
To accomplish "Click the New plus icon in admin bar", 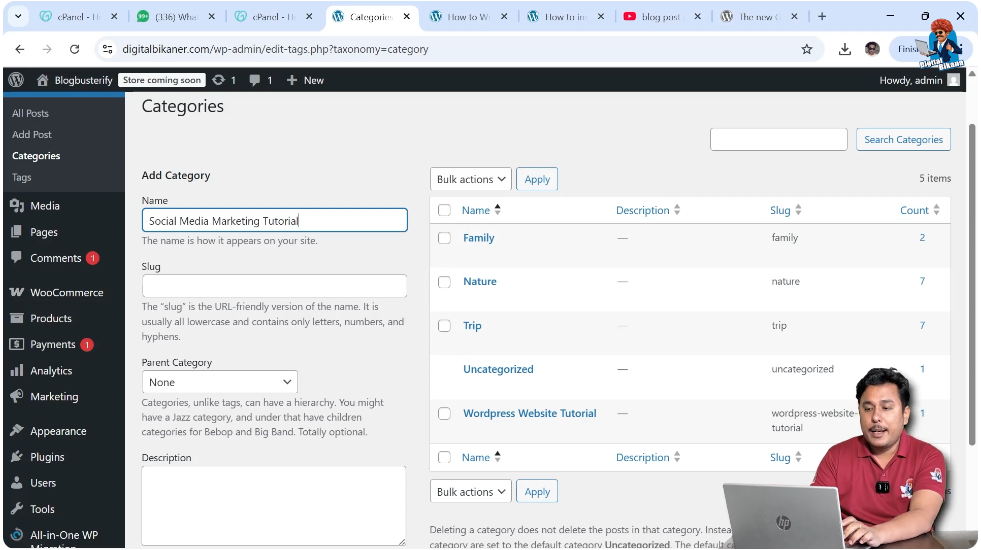I will tap(292, 80).
